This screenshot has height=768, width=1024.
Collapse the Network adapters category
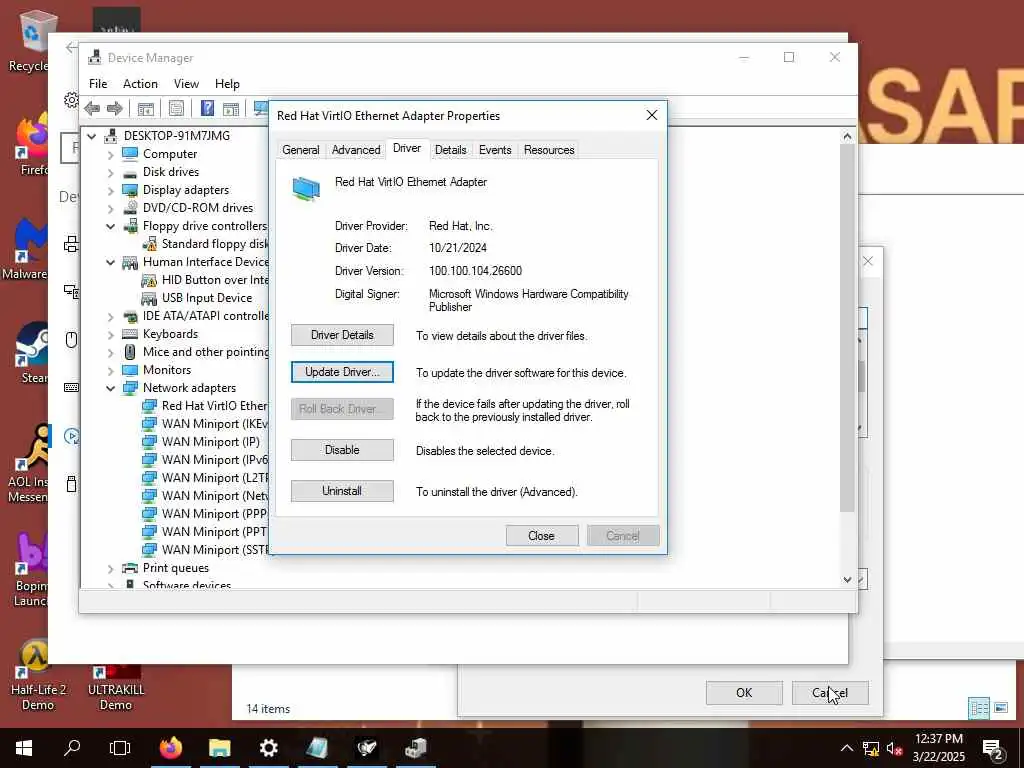tap(110, 388)
